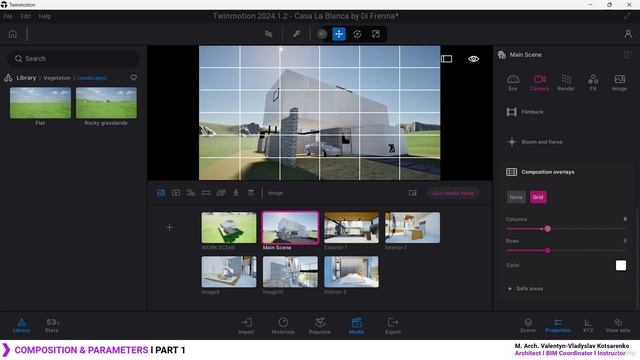Open the File menu

tap(8, 16)
